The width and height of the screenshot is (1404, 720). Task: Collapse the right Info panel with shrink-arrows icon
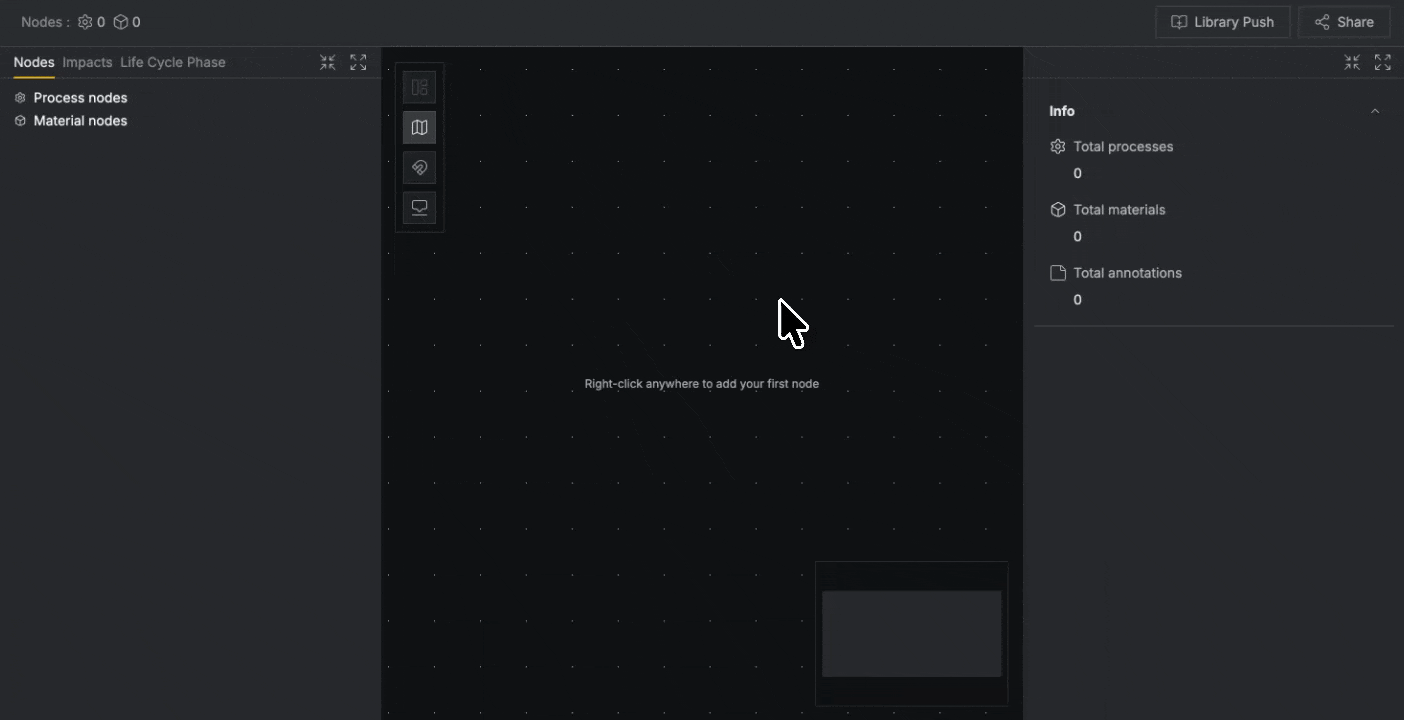coord(1352,62)
